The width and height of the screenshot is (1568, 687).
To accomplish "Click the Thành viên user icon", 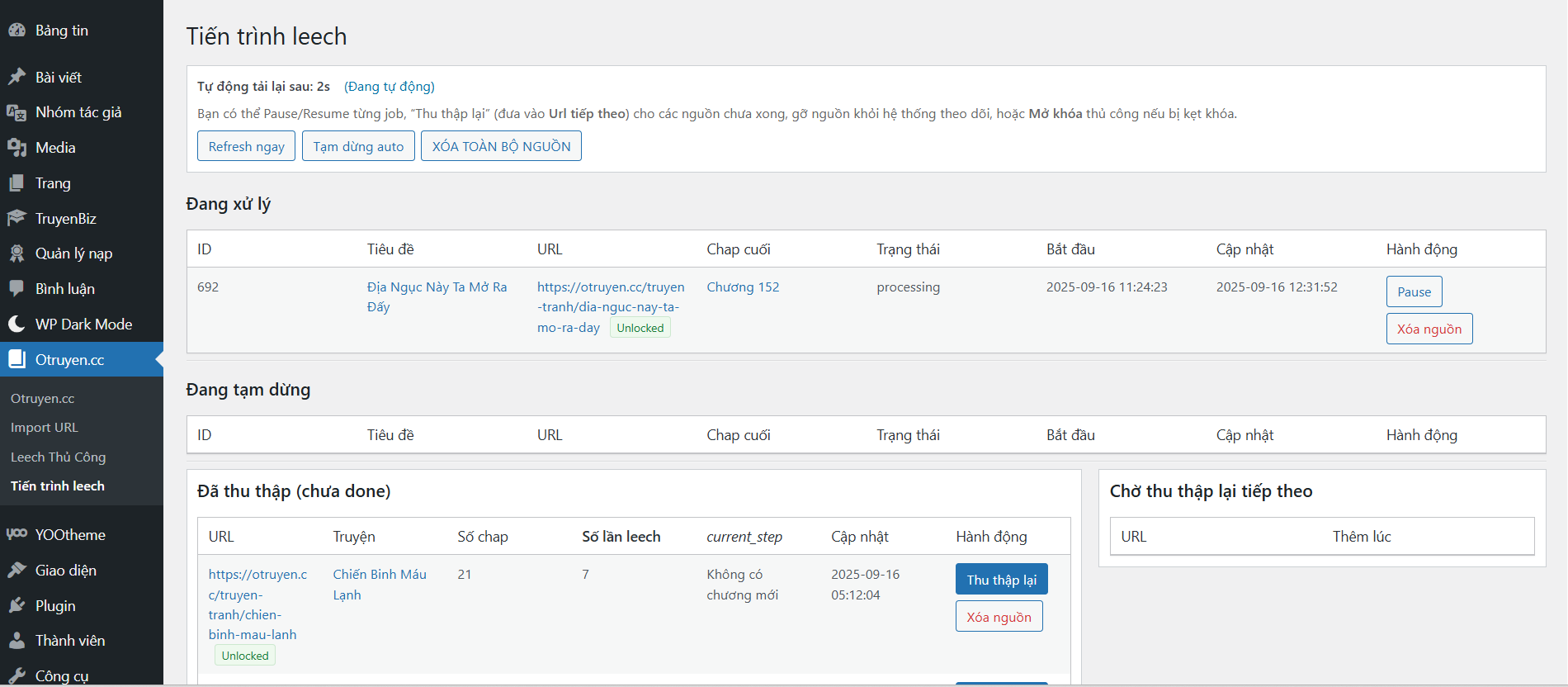I will pyautogui.click(x=17, y=641).
